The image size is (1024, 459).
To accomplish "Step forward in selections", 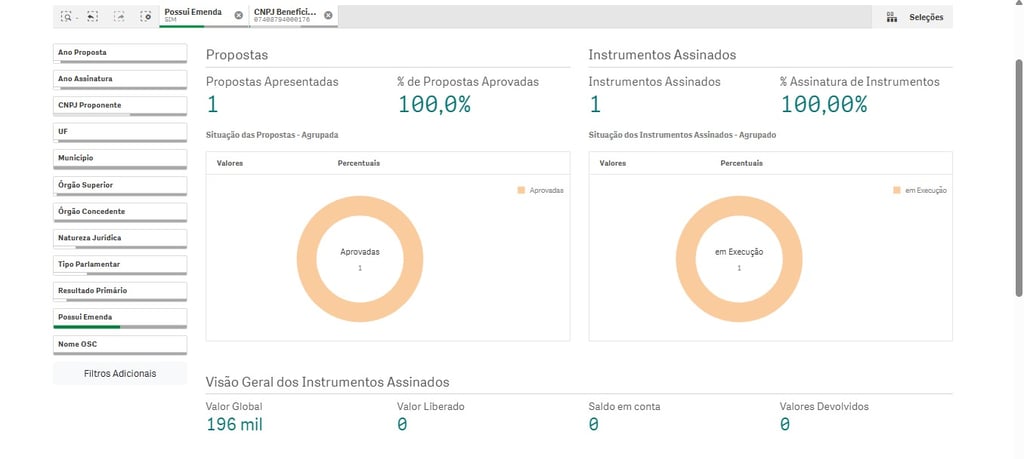I will point(119,16).
